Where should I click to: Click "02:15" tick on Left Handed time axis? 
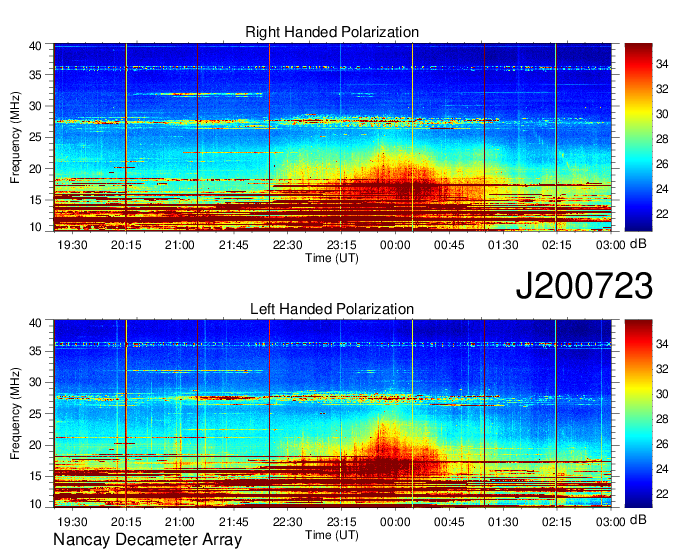pos(557,522)
